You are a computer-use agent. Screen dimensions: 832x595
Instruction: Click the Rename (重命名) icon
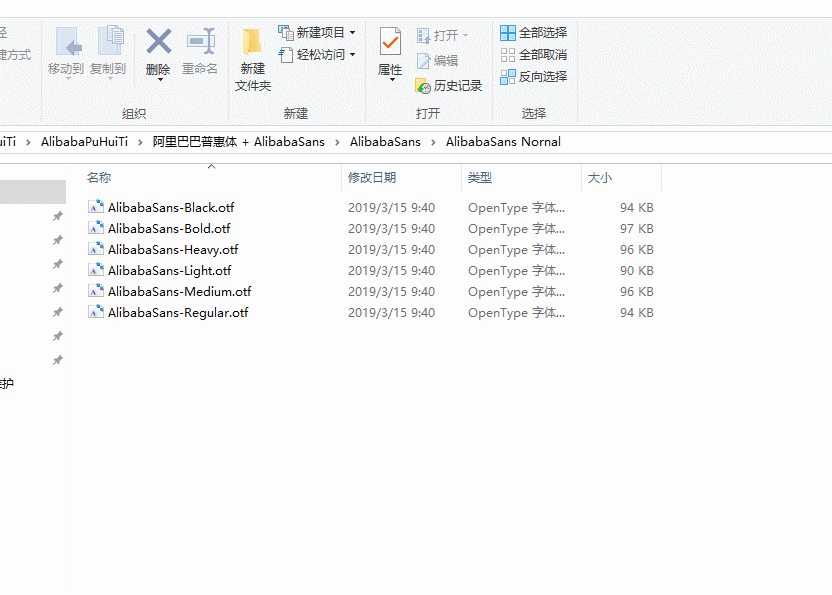(201, 41)
